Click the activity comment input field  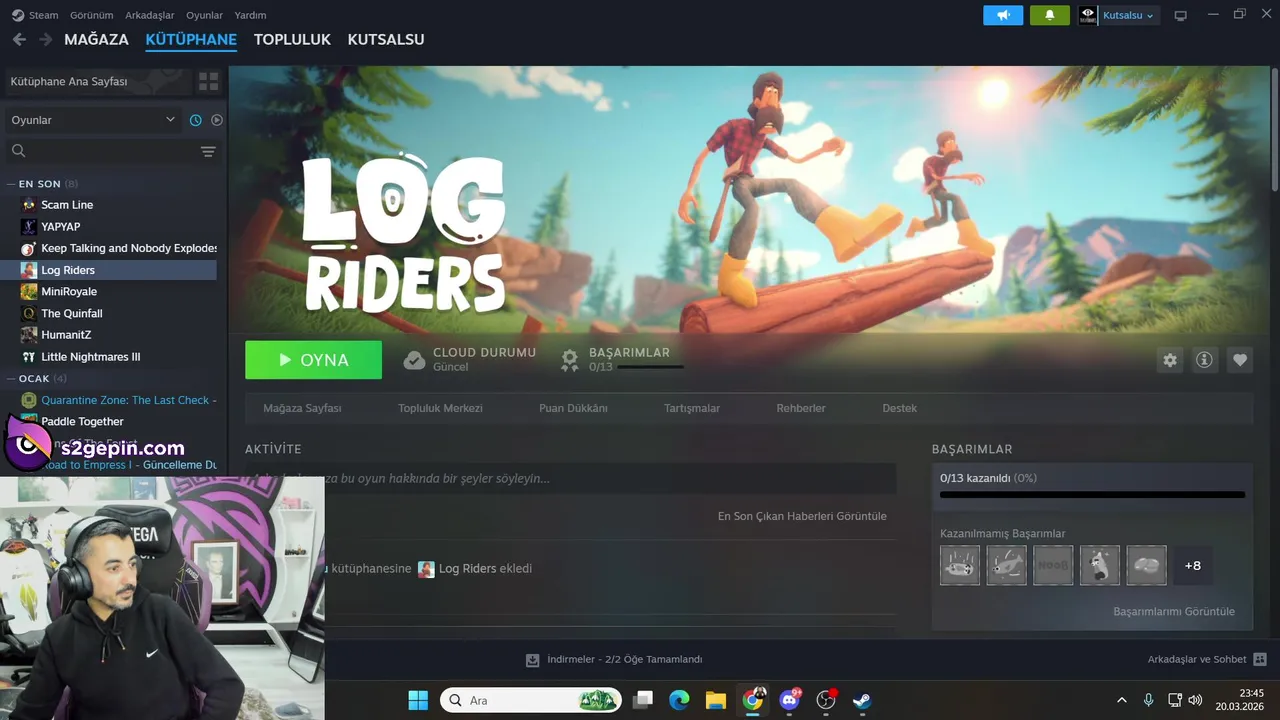pyautogui.click(x=570, y=478)
